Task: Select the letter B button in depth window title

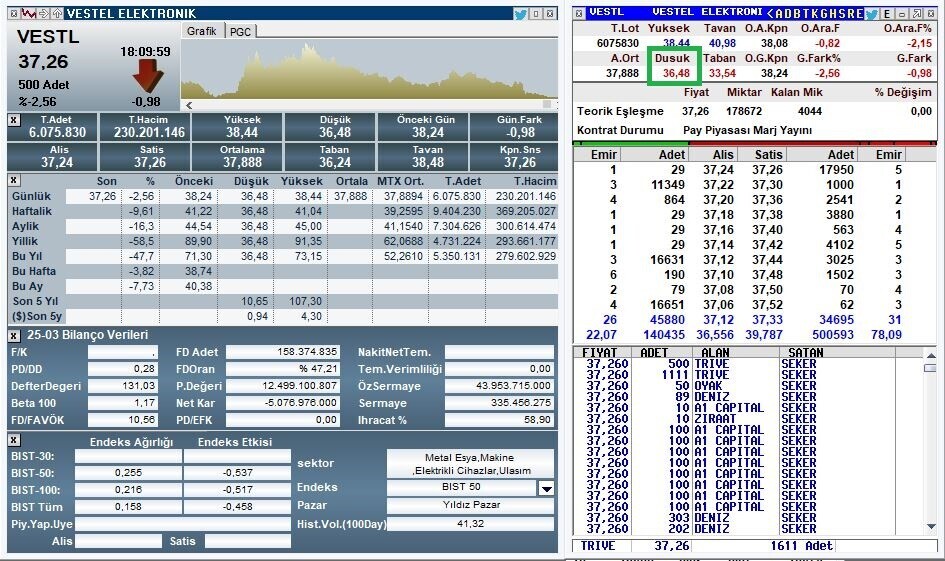Action: point(799,13)
